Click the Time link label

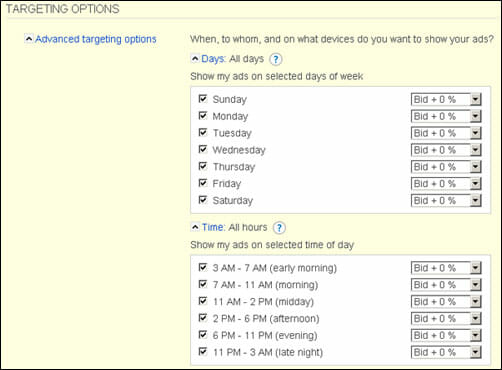click(x=213, y=227)
